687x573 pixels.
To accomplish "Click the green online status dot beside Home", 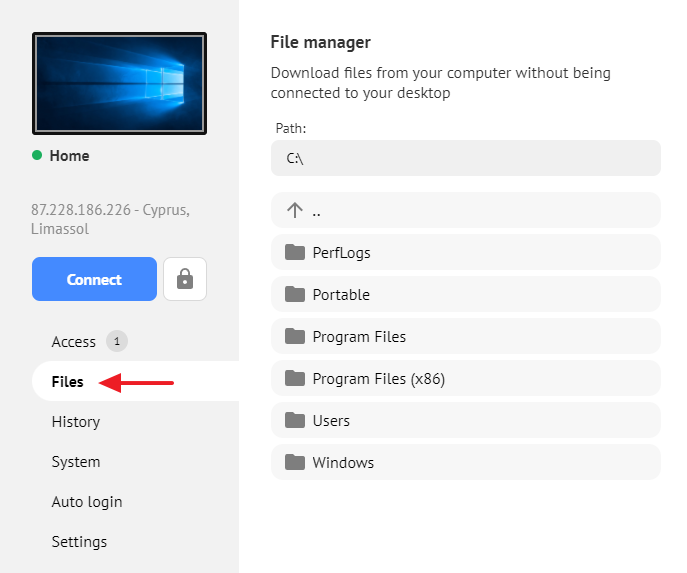I will click(37, 155).
